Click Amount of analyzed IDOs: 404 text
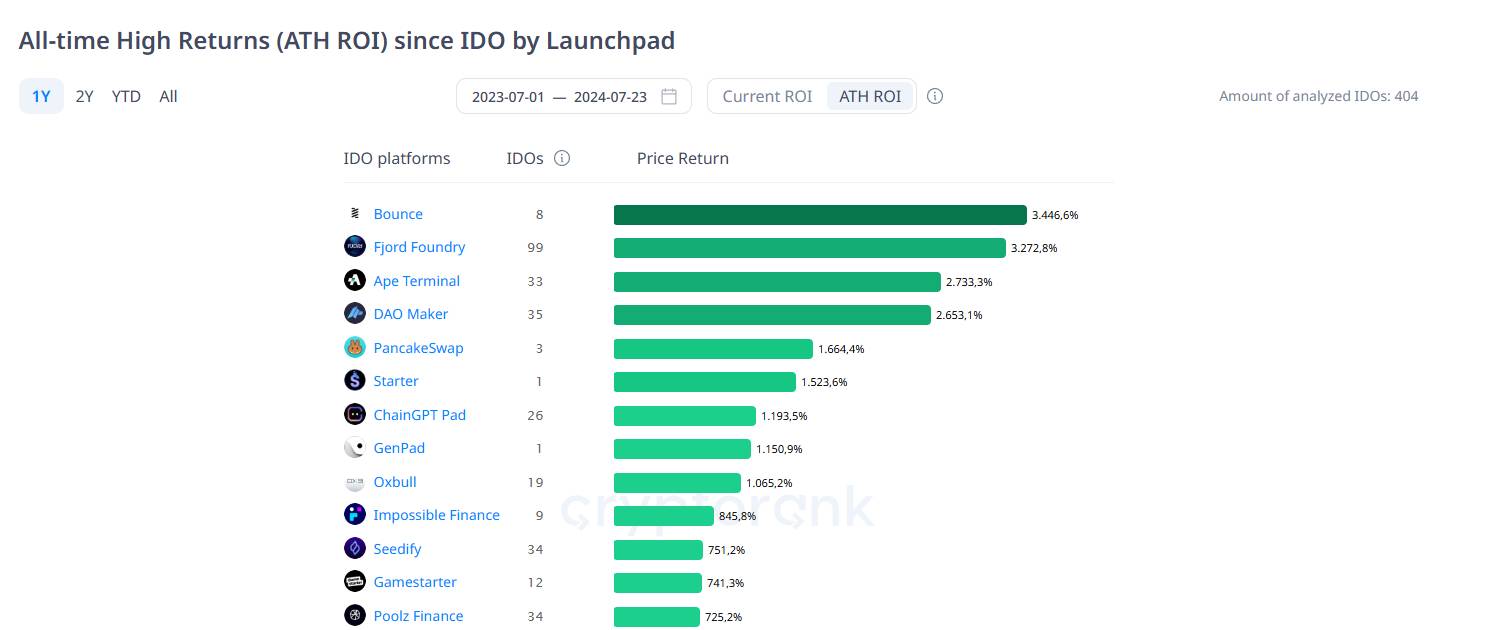Image resolution: width=1485 pixels, height=630 pixels. pos(1319,96)
